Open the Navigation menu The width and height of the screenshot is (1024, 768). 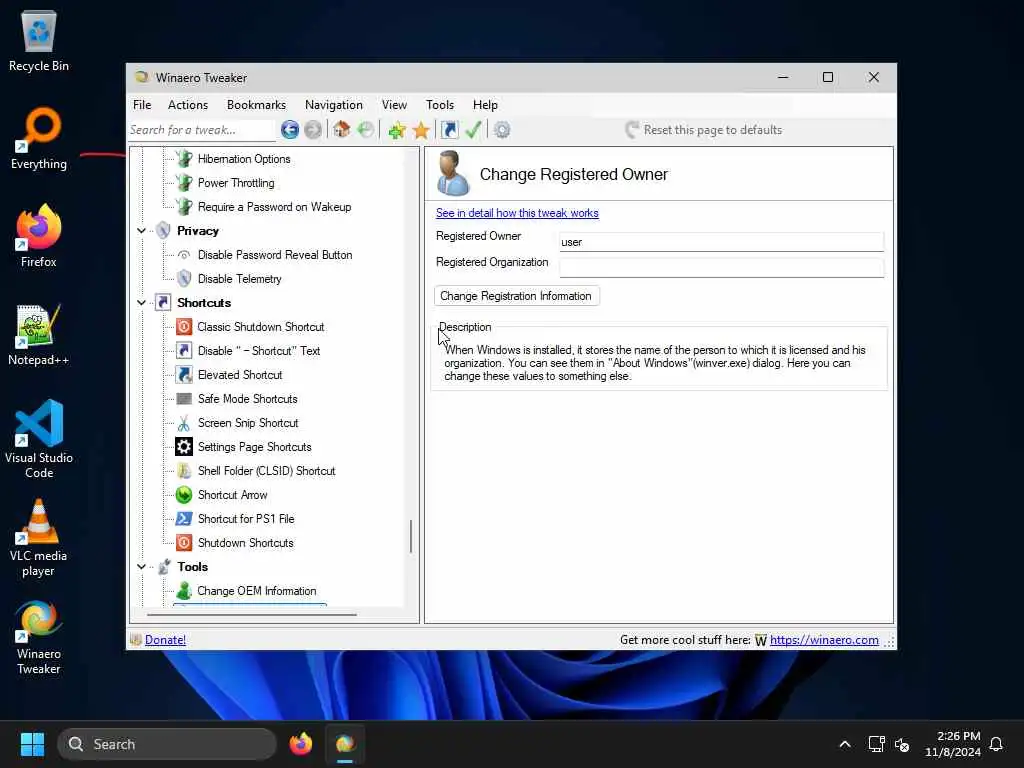(334, 104)
